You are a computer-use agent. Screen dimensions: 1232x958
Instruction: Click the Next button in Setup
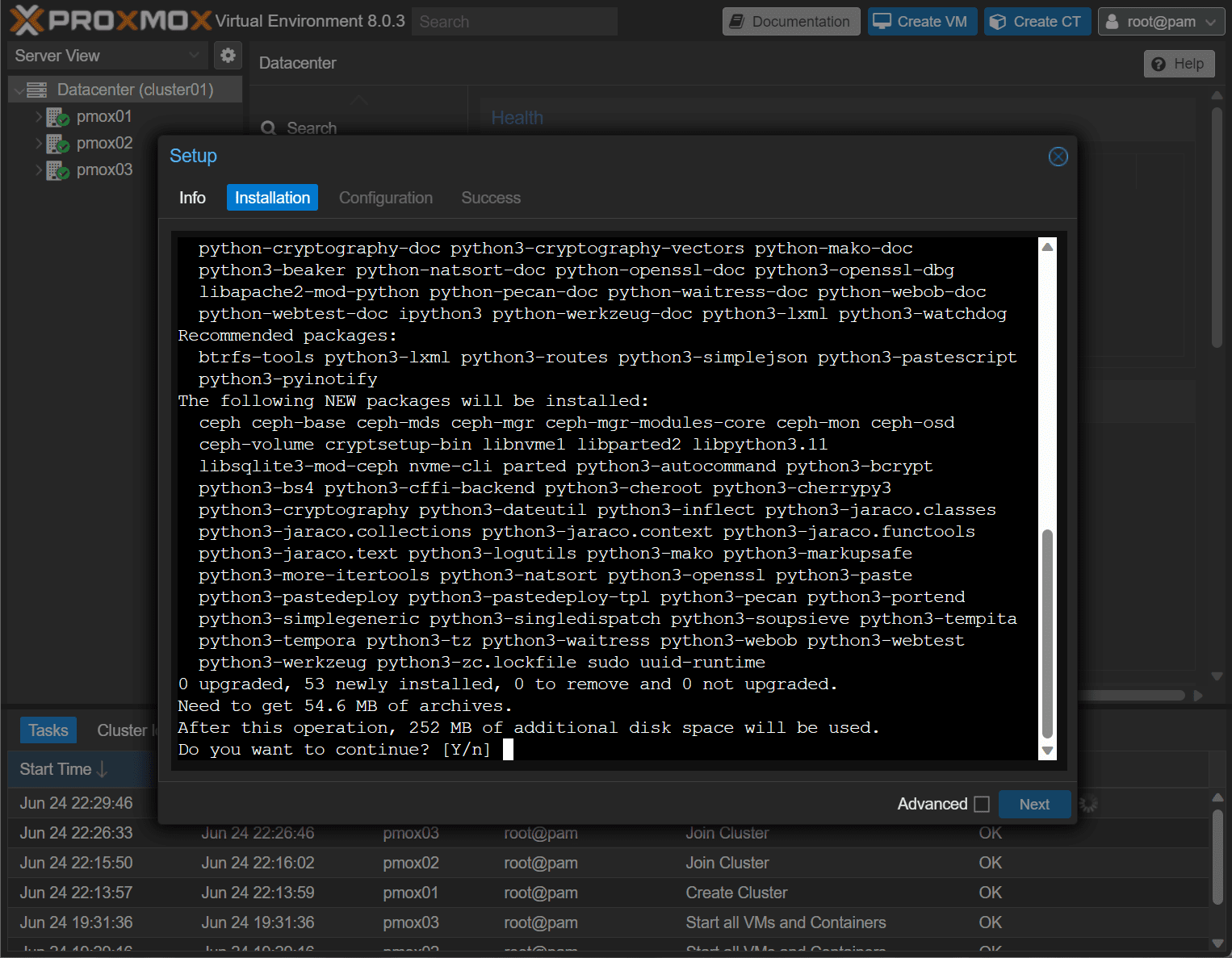(x=1034, y=804)
